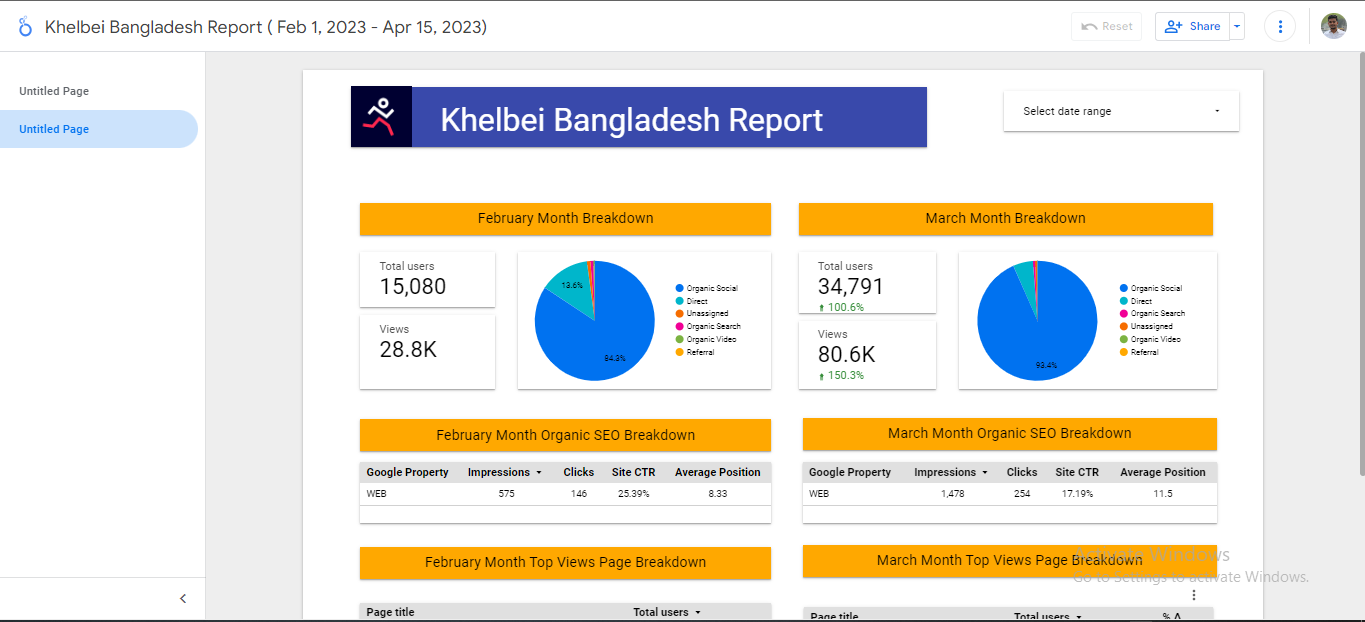The height and width of the screenshot is (622, 1365).
Task: Click Unassigned legend swatch in February chart
Action: 680,314
